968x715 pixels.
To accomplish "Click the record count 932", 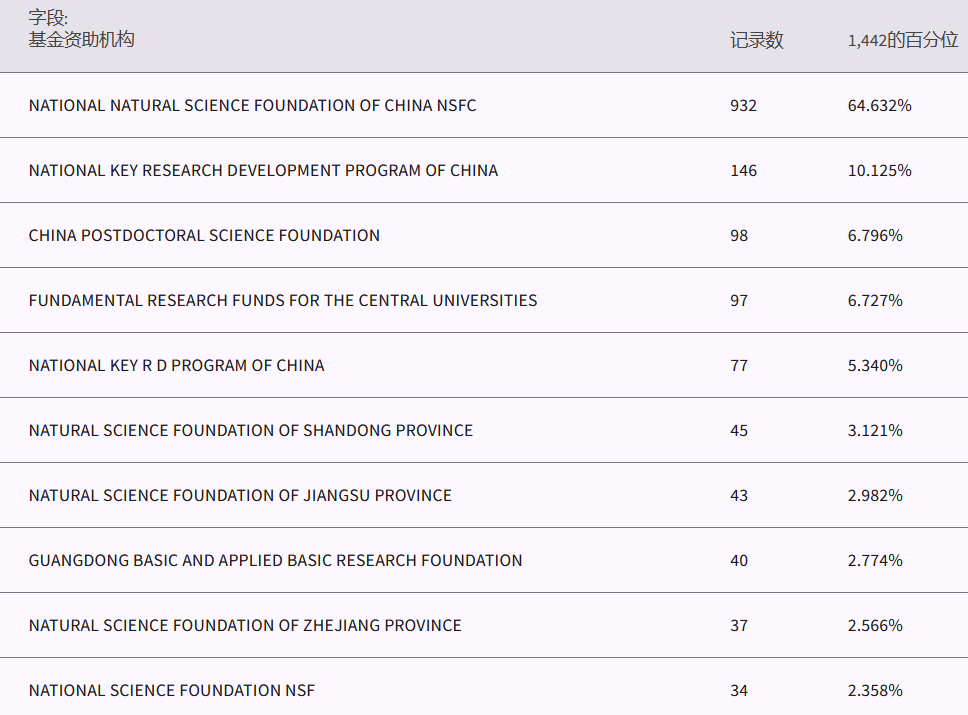I will click(x=743, y=105).
